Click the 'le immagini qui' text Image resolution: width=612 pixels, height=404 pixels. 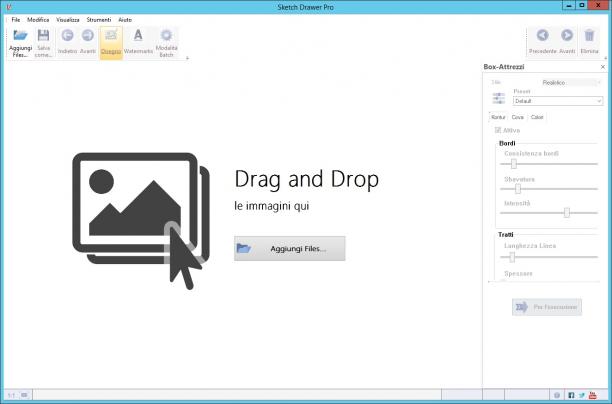click(x=272, y=206)
